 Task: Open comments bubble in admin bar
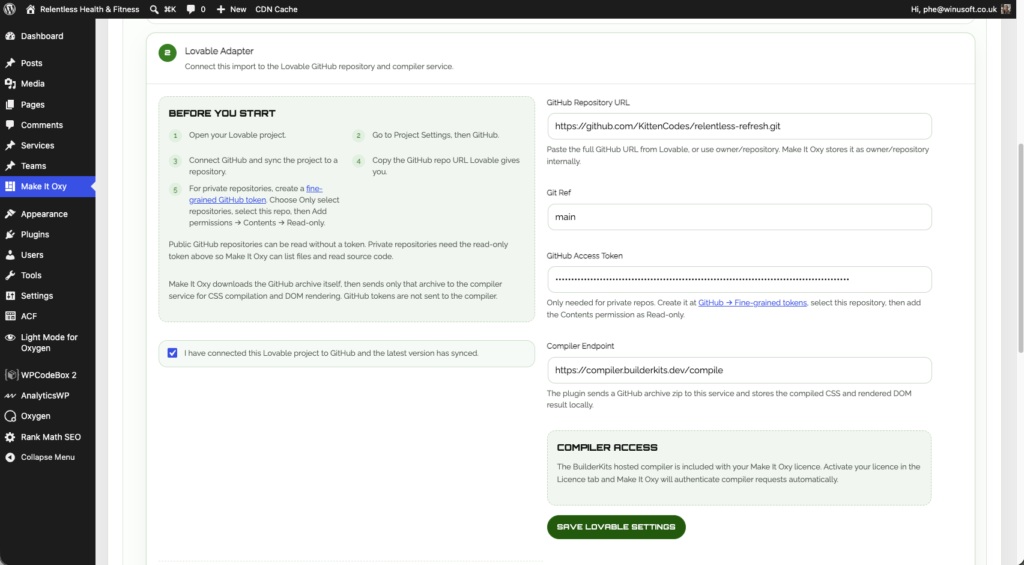[191, 9]
